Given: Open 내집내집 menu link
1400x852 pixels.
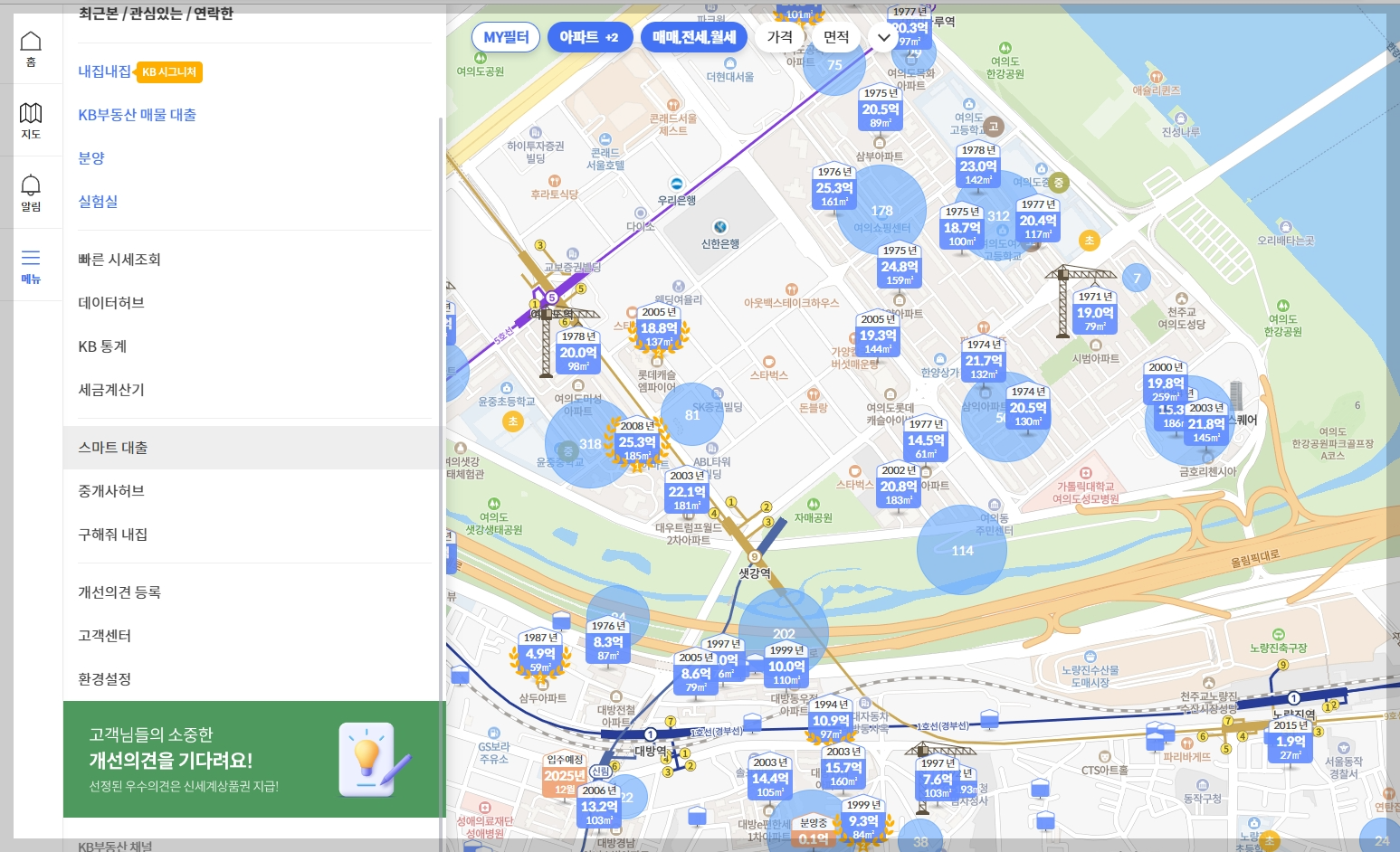Looking at the screenshot, I should [x=104, y=71].
